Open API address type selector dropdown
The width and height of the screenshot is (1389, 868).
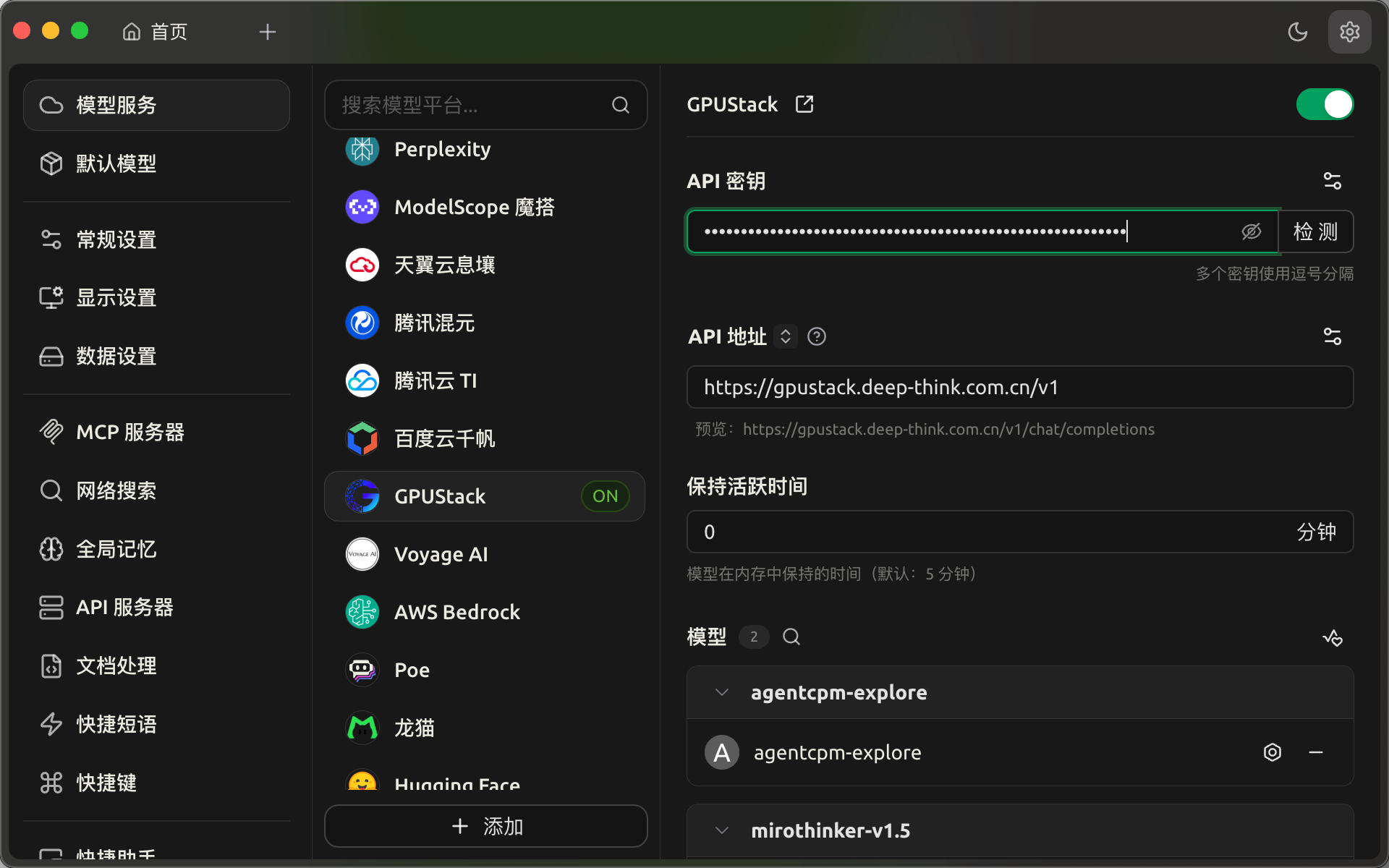(786, 337)
